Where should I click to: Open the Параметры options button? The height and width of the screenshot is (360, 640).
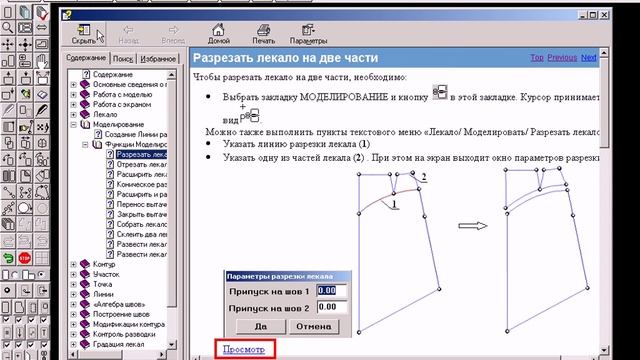point(308,34)
